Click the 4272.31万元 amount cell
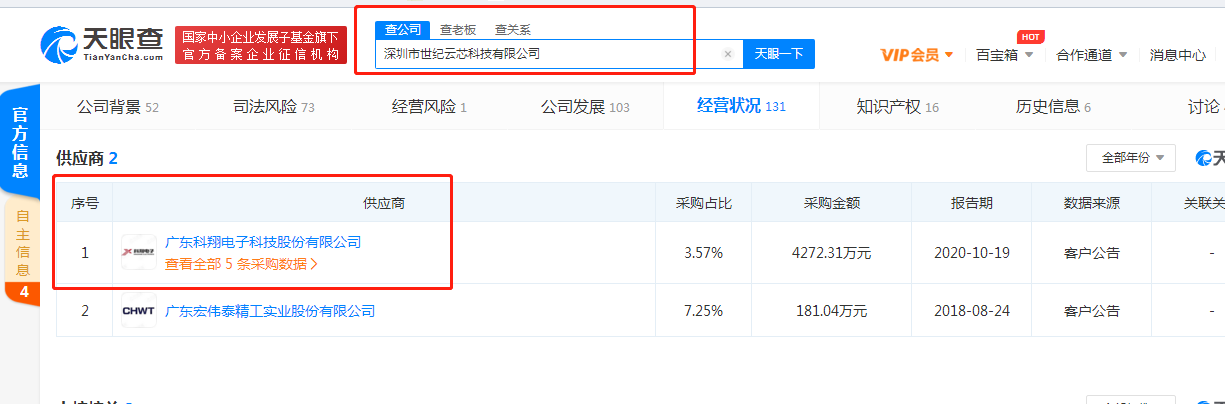The image size is (1225, 404). (x=832, y=253)
